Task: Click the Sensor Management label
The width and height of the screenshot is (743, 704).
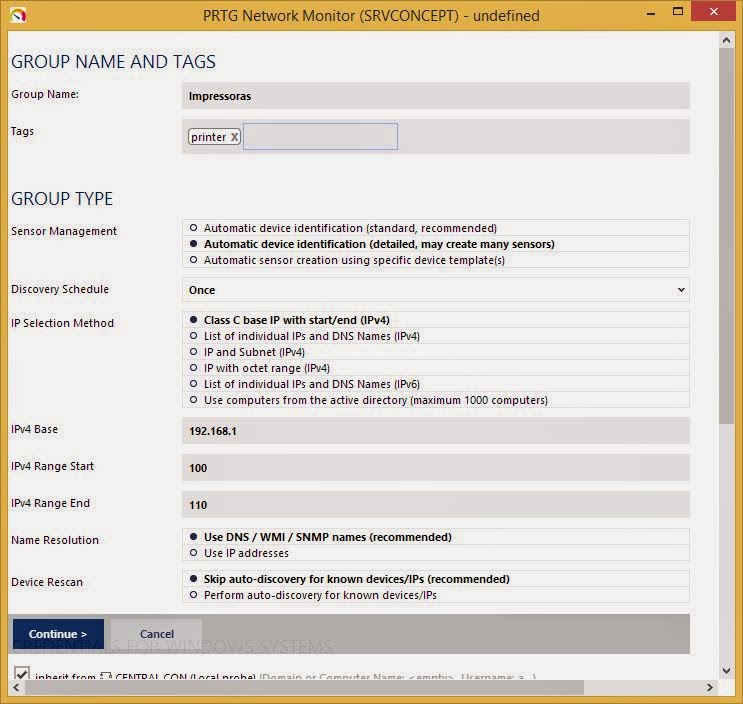Action: (x=64, y=231)
